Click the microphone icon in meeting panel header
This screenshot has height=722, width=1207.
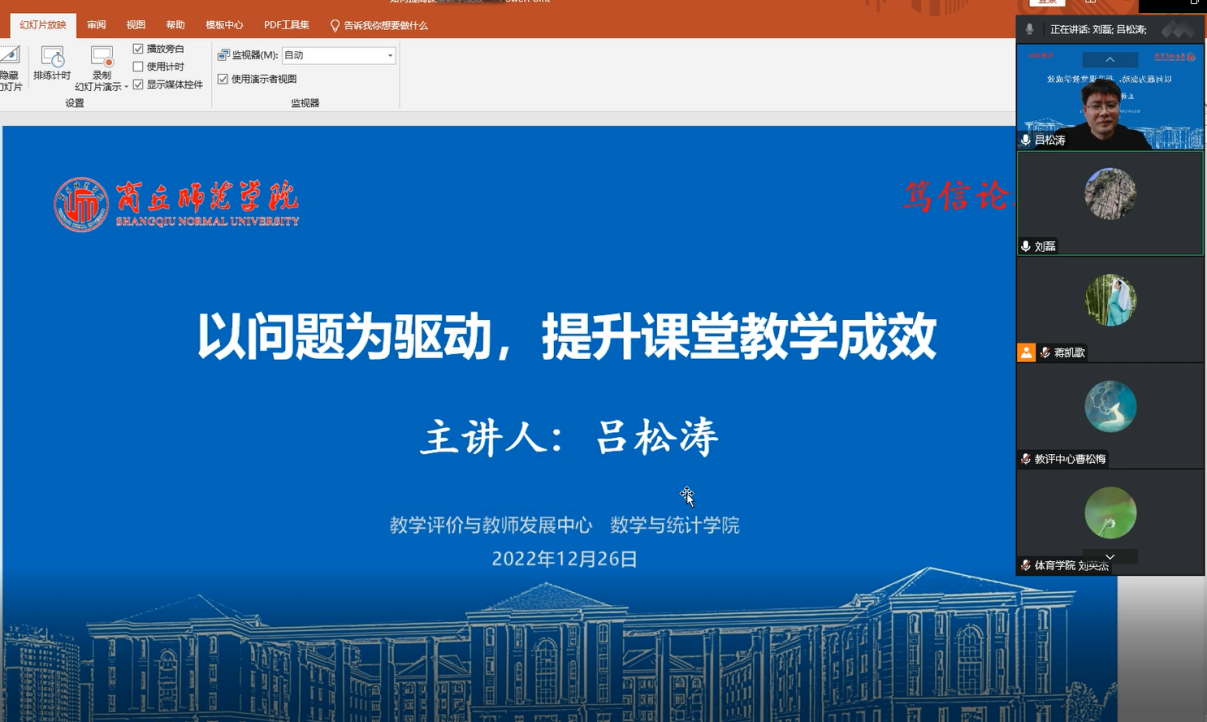(x=1029, y=30)
